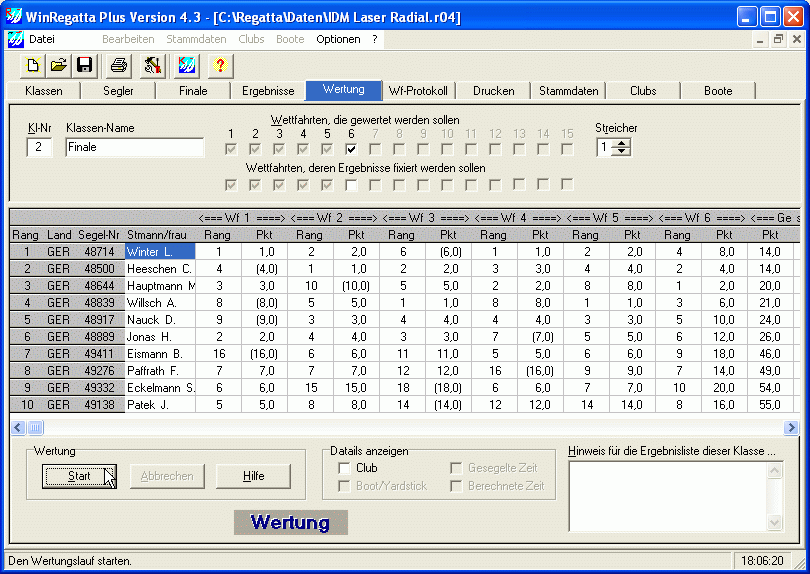Open the Optionen menu
The image size is (810, 574).
pyautogui.click(x=338, y=39)
